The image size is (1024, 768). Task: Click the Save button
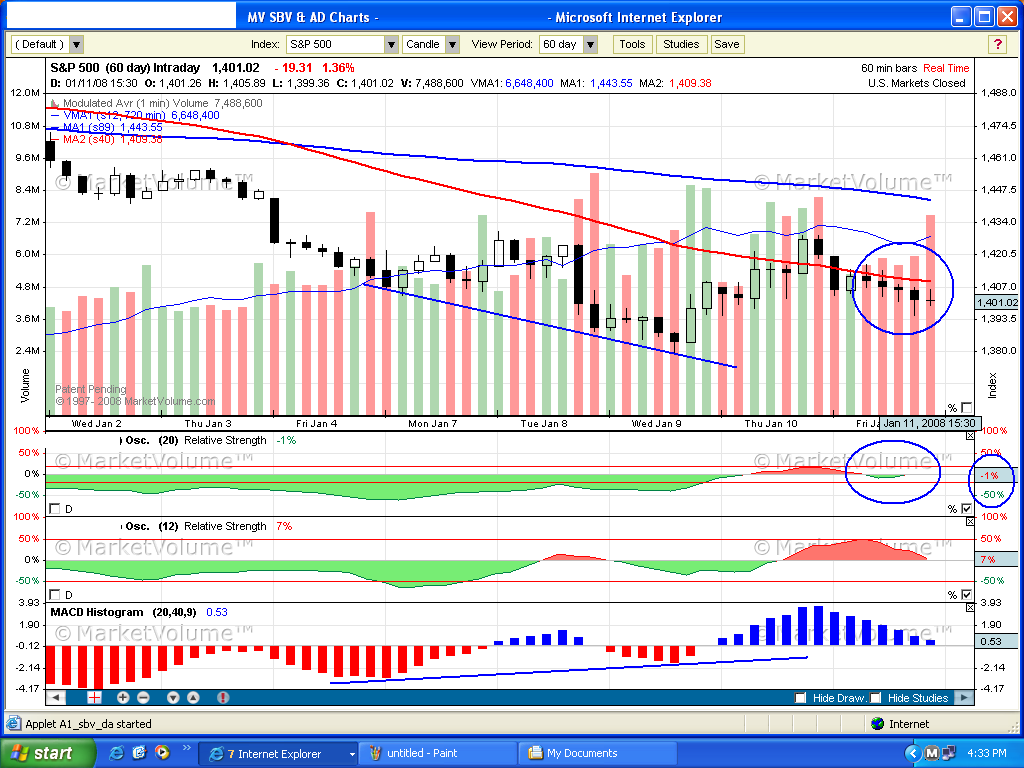pyautogui.click(x=727, y=44)
